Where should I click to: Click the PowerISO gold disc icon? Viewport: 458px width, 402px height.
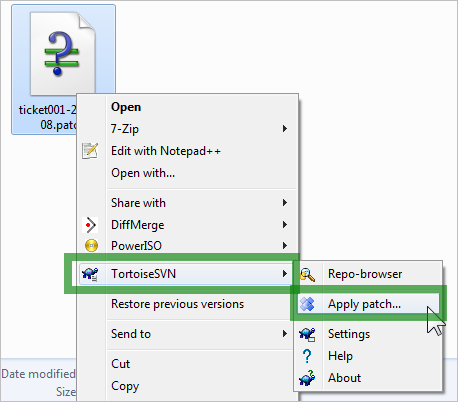point(91,246)
